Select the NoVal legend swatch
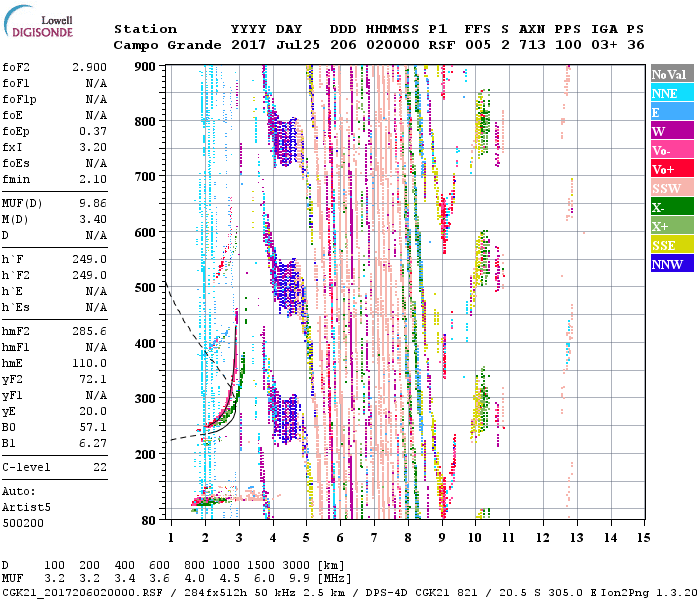 [x=668, y=75]
